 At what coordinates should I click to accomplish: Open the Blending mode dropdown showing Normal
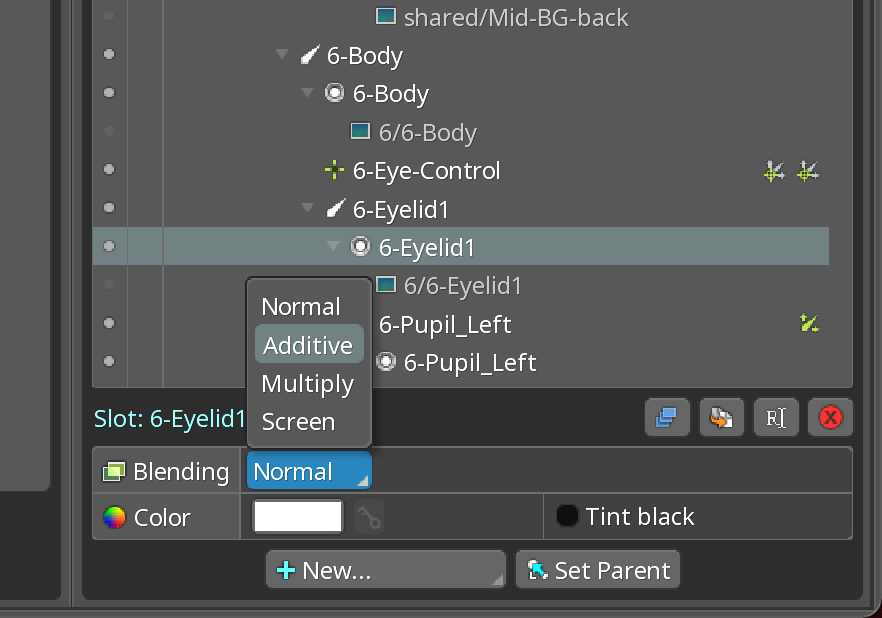(x=309, y=470)
